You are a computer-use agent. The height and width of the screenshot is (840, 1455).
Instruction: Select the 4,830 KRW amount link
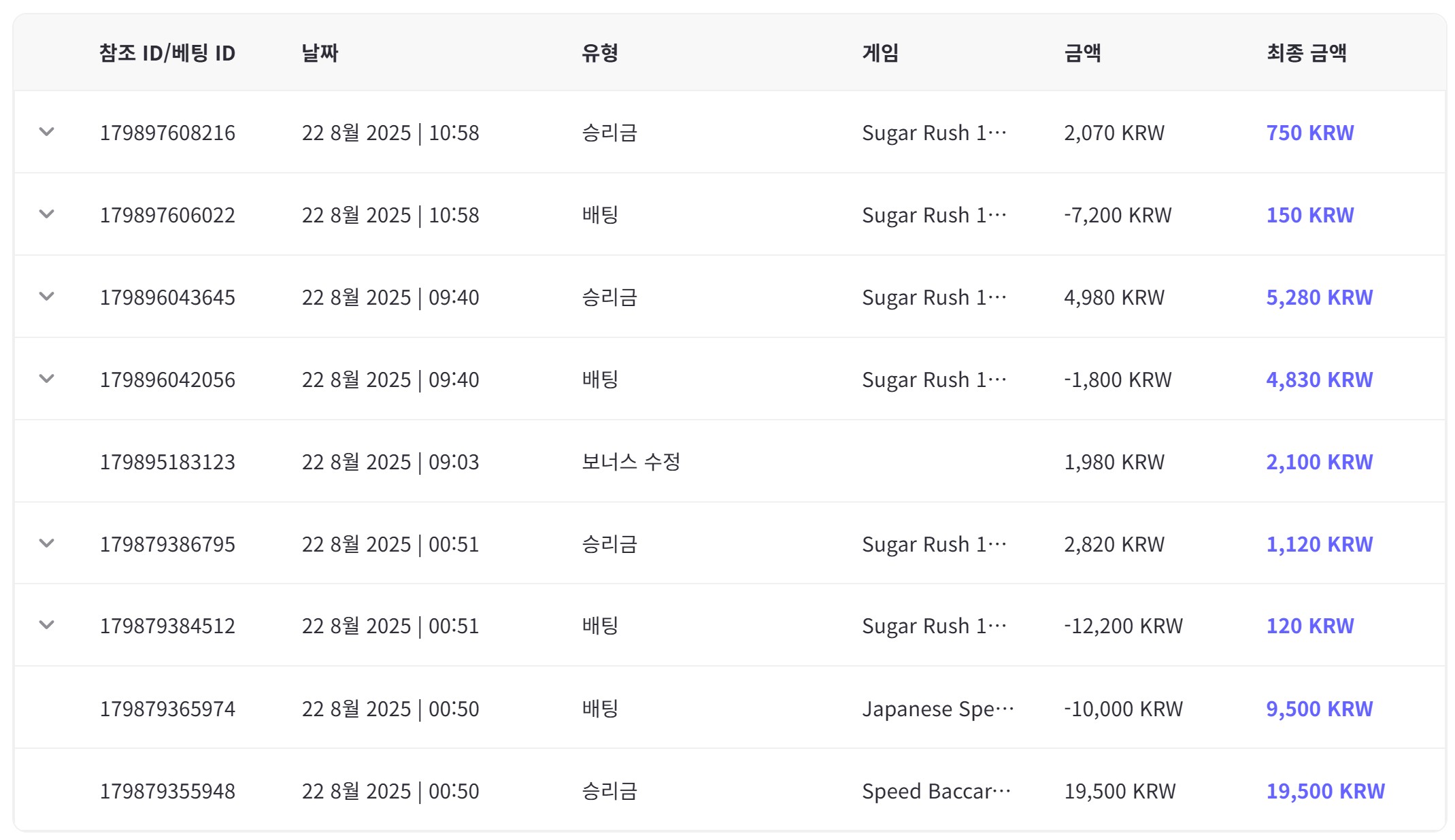[1319, 380]
